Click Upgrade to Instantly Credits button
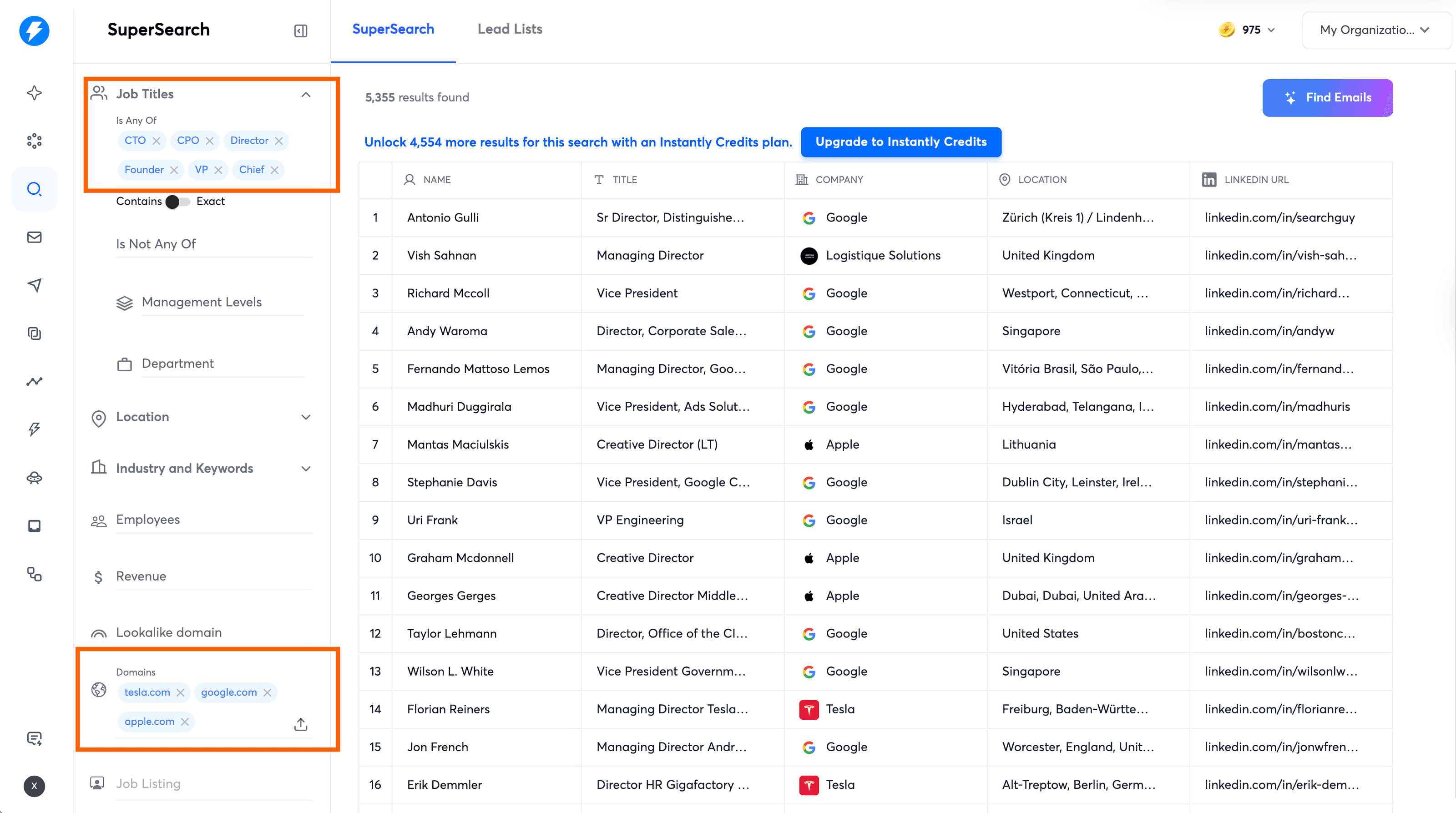The width and height of the screenshot is (1456, 813). tap(901, 142)
